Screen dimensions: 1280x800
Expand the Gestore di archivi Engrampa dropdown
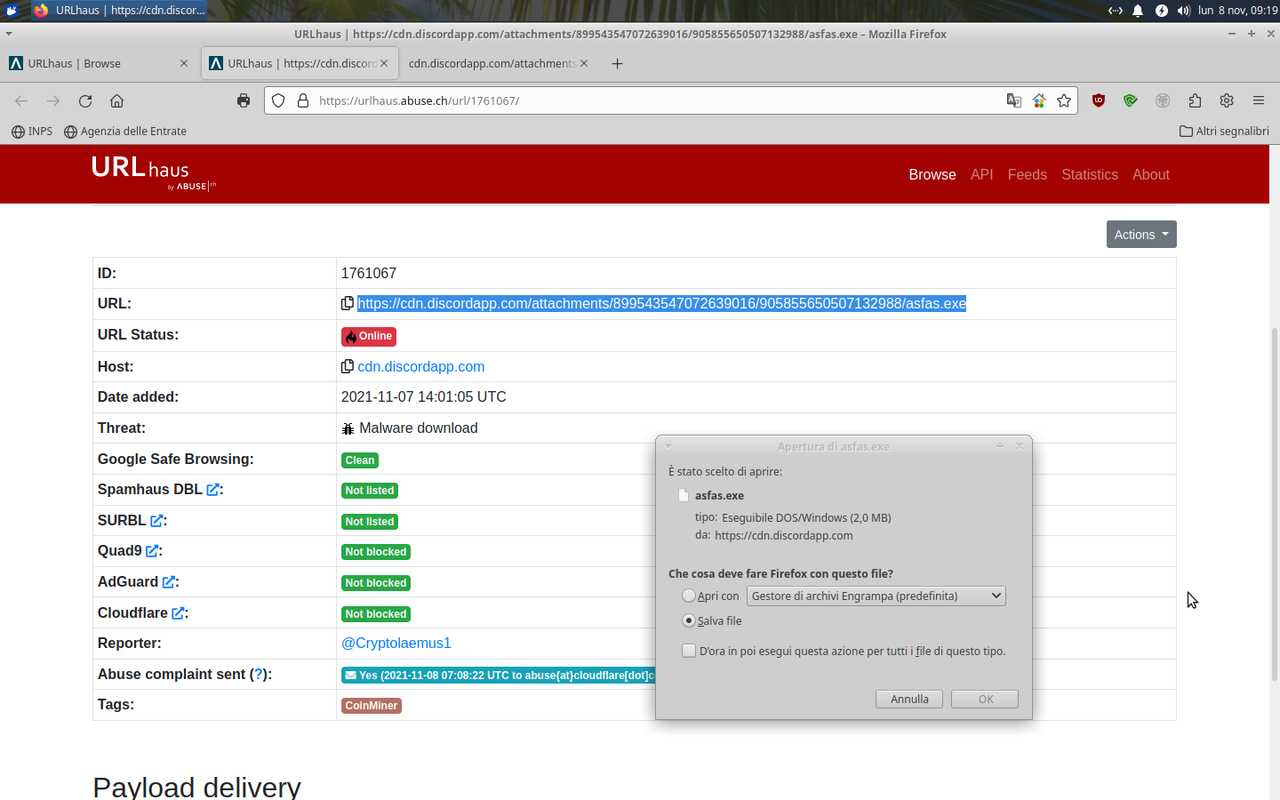point(876,596)
